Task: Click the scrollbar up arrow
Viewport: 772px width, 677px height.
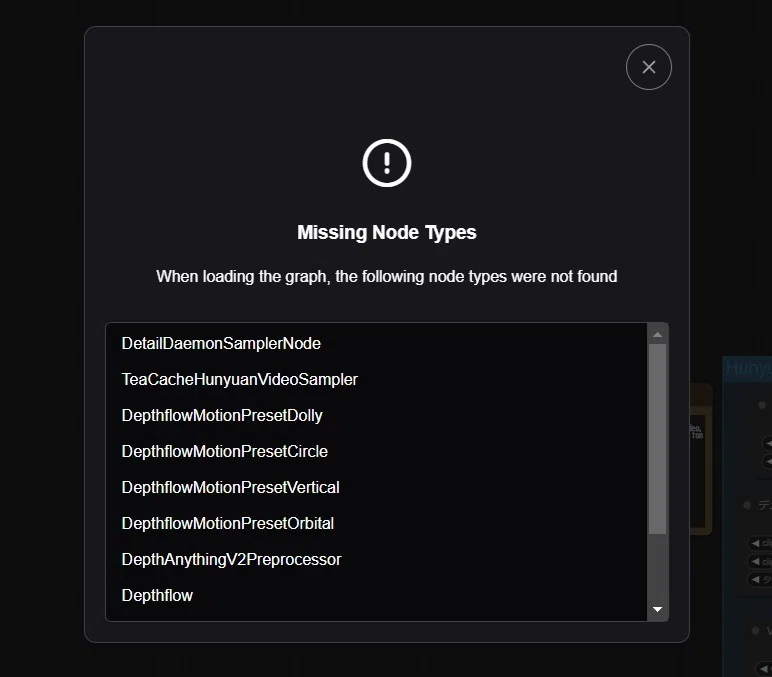Action: [657, 335]
